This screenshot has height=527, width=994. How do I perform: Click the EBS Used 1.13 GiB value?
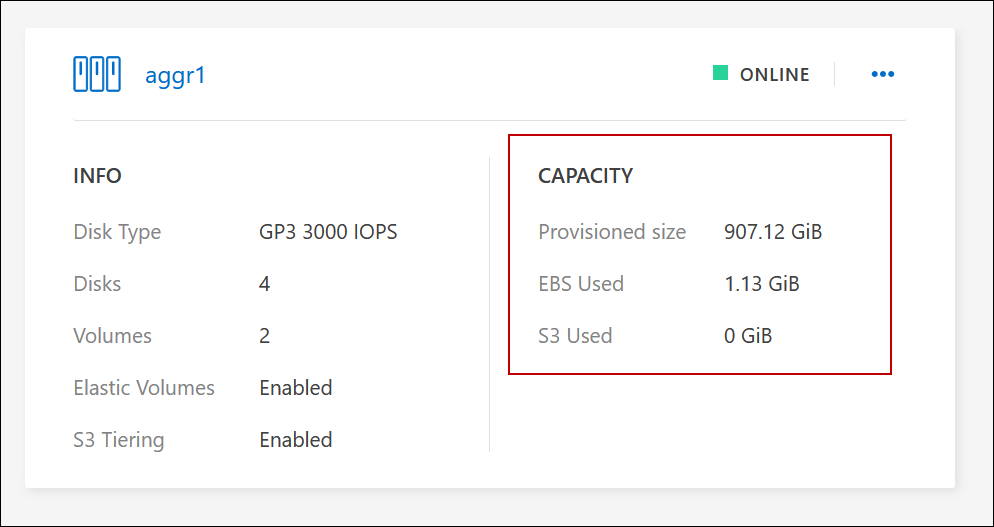[762, 284]
